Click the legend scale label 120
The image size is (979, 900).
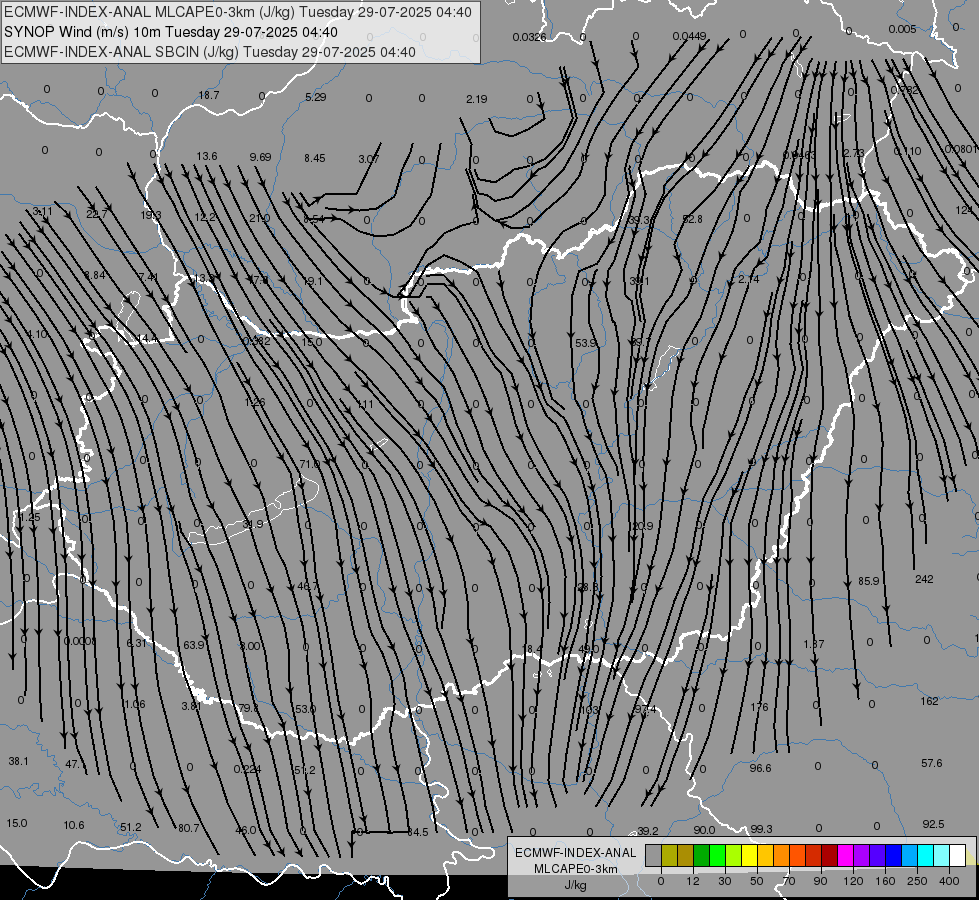853,881
